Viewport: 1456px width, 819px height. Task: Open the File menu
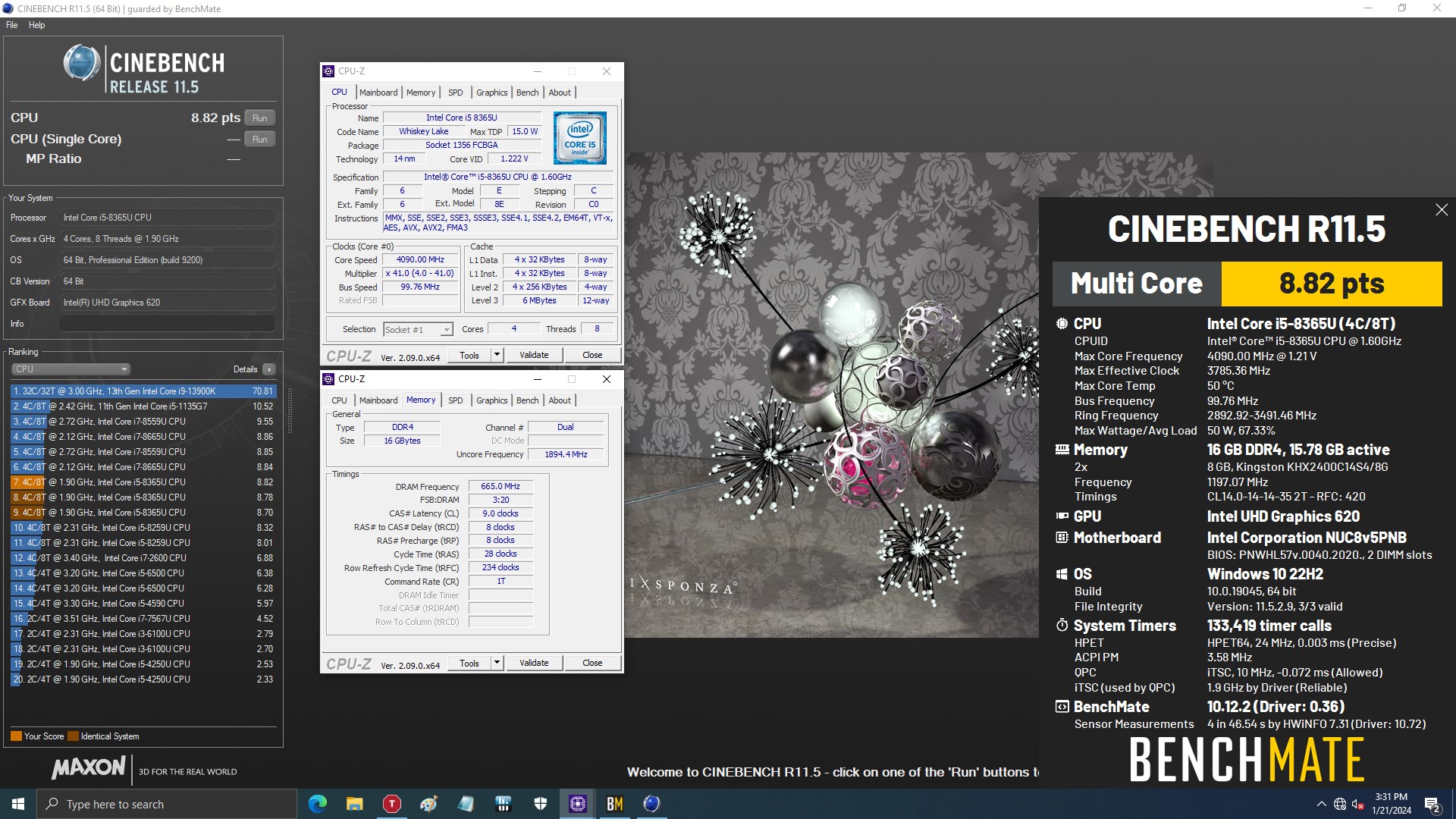[x=12, y=25]
